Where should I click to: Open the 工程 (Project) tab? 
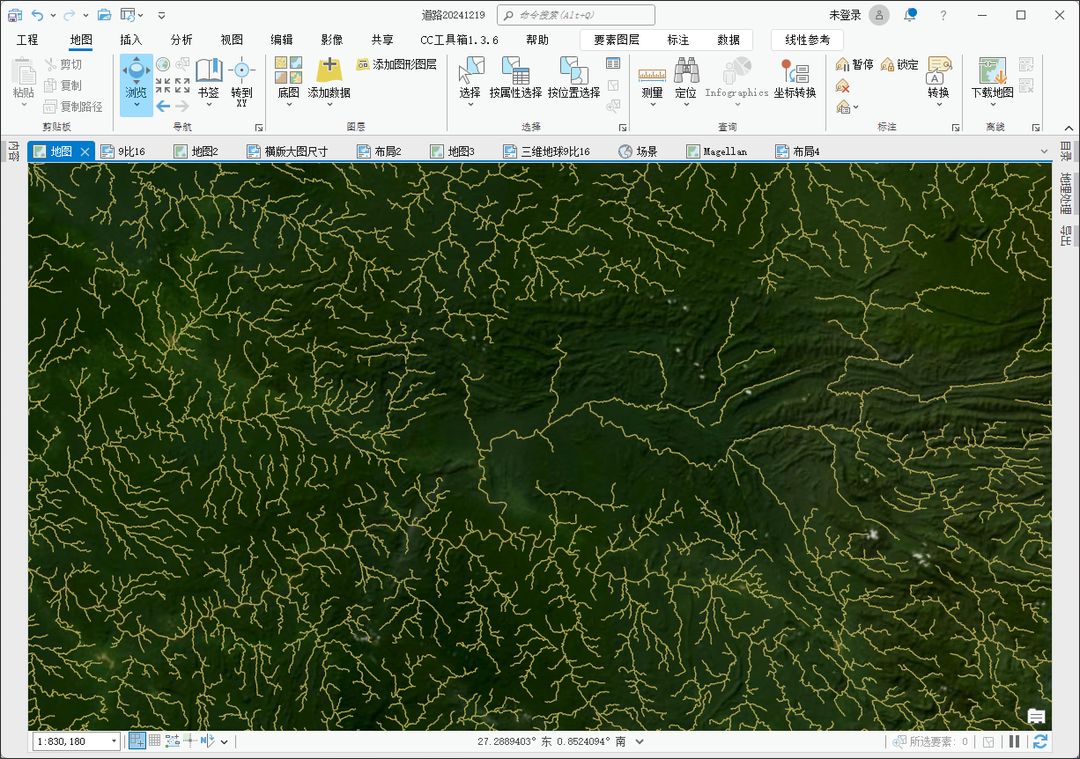[28, 40]
